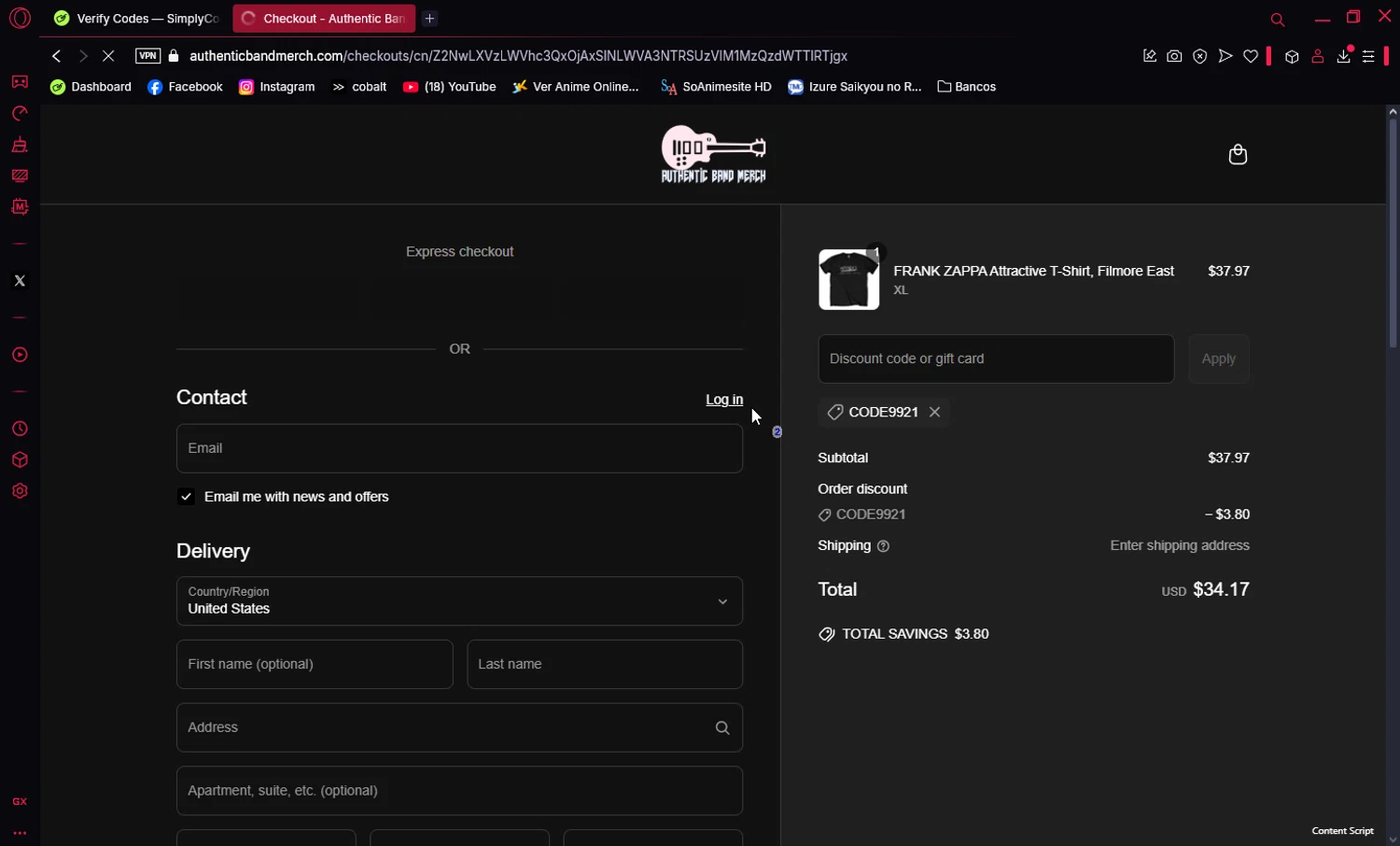Stop loading the page

click(108, 56)
